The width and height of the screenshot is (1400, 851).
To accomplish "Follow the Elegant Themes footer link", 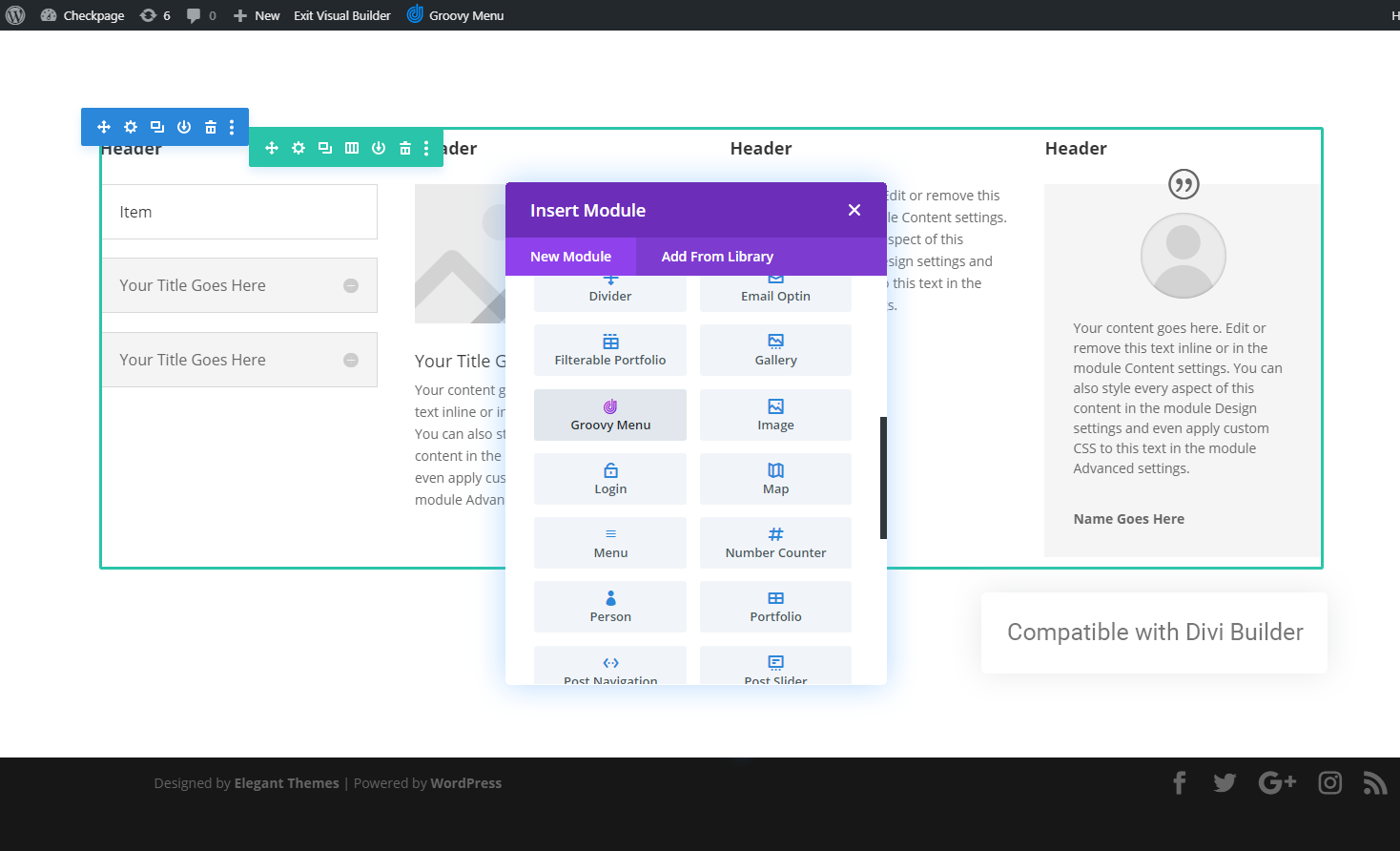I will 286,782.
